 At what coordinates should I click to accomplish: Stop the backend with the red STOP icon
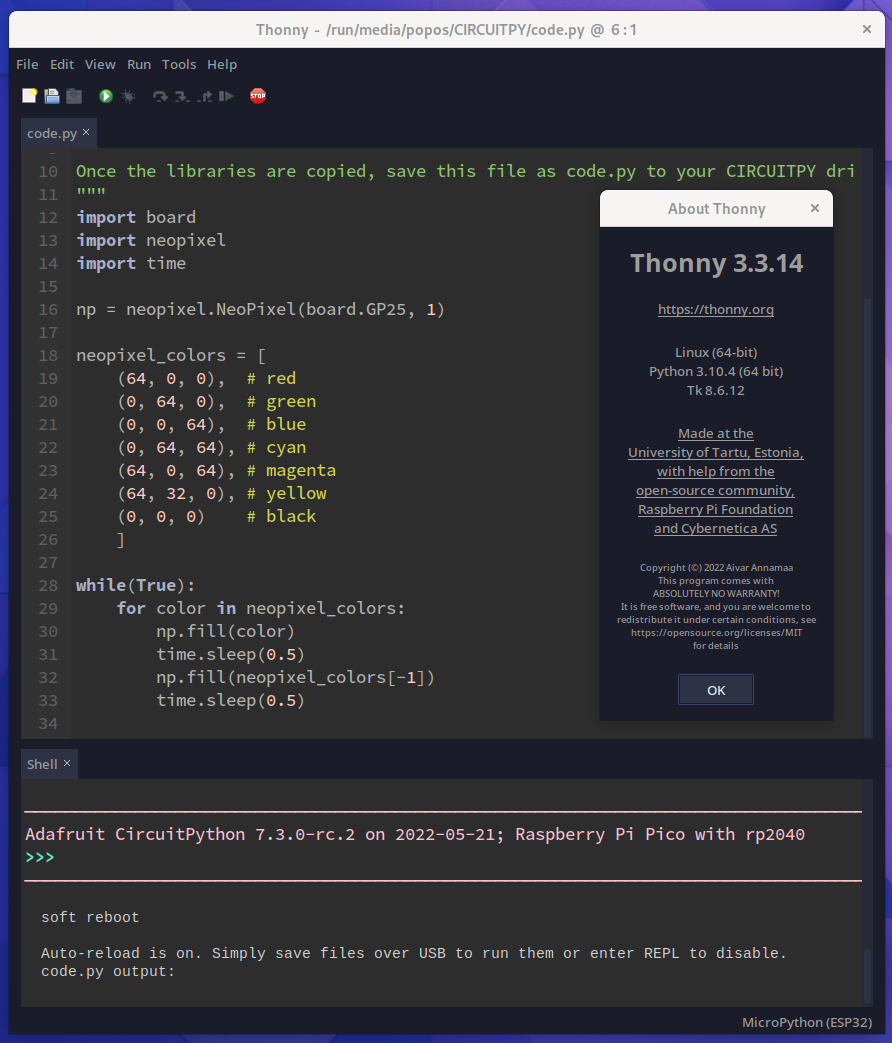click(x=258, y=96)
